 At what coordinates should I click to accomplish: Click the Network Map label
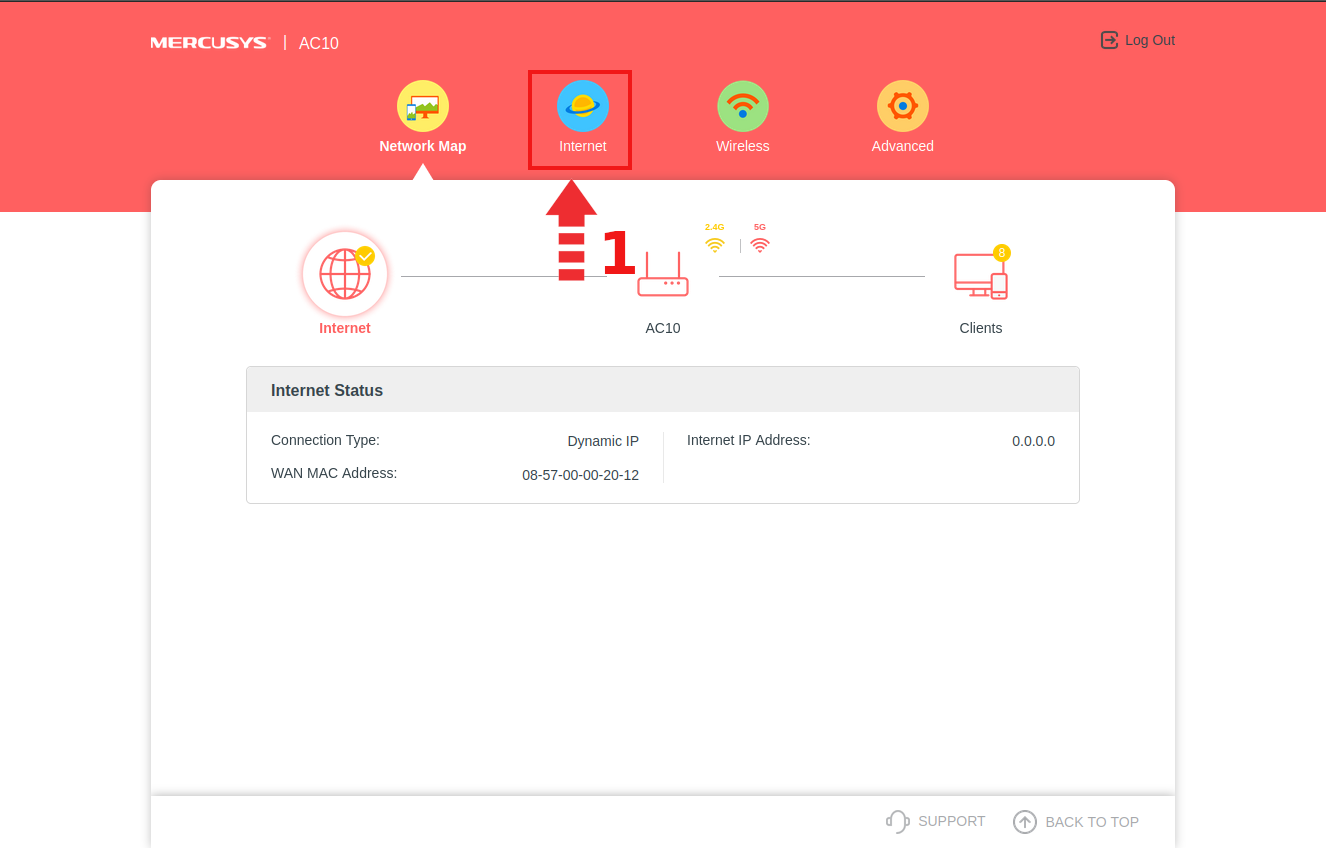coord(423,146)
